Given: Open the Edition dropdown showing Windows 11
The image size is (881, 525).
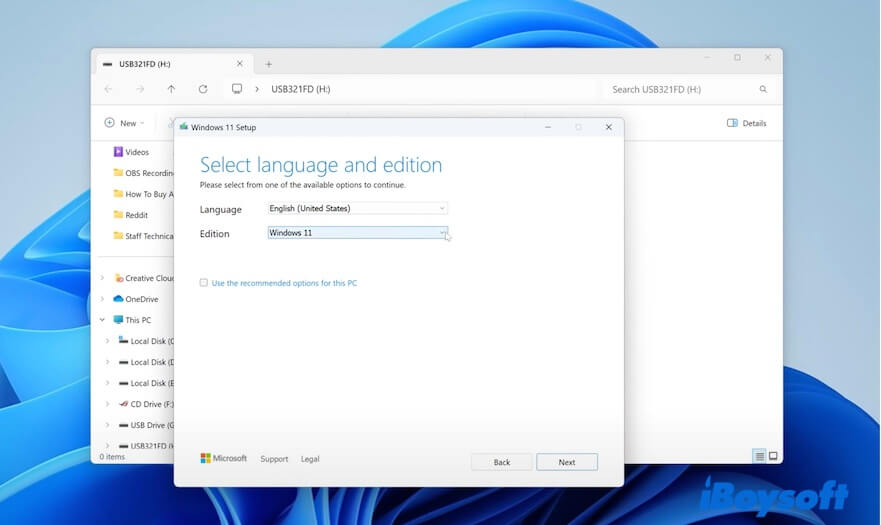Looking at the screenshot, I should [x=357, y=233].
